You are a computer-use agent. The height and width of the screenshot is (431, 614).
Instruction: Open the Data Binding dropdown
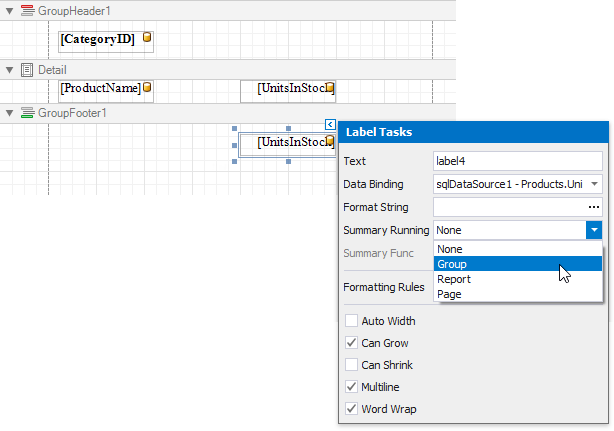[595, 184]
